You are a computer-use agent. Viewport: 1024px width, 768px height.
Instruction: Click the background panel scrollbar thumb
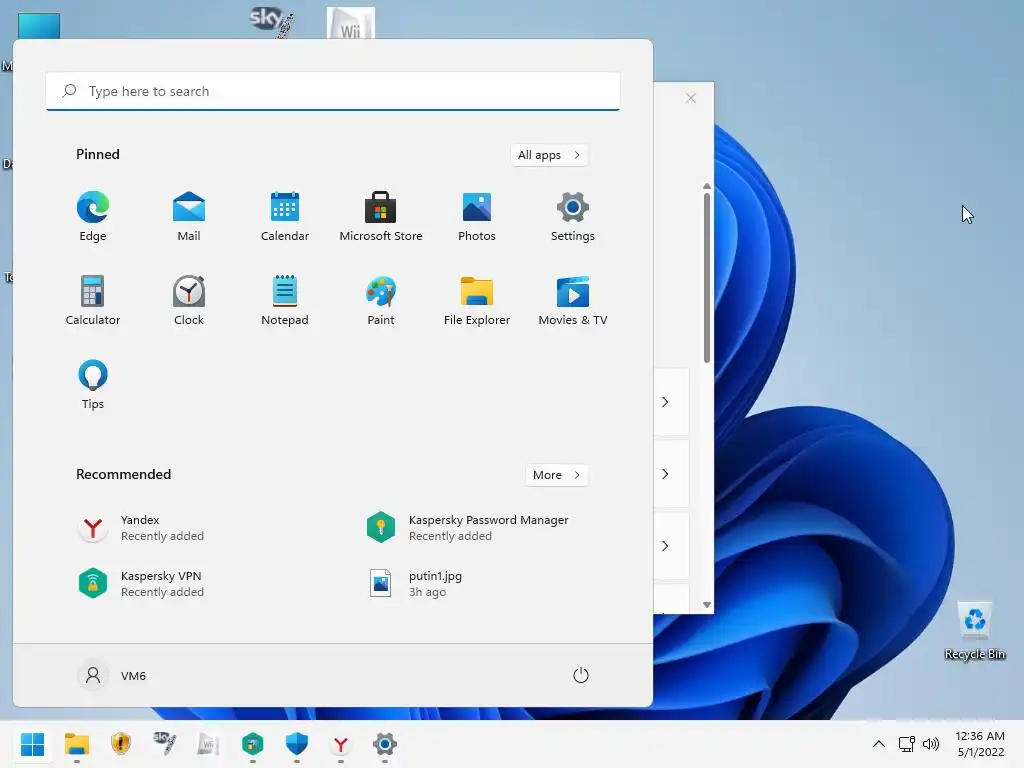[x=707, y=278]
